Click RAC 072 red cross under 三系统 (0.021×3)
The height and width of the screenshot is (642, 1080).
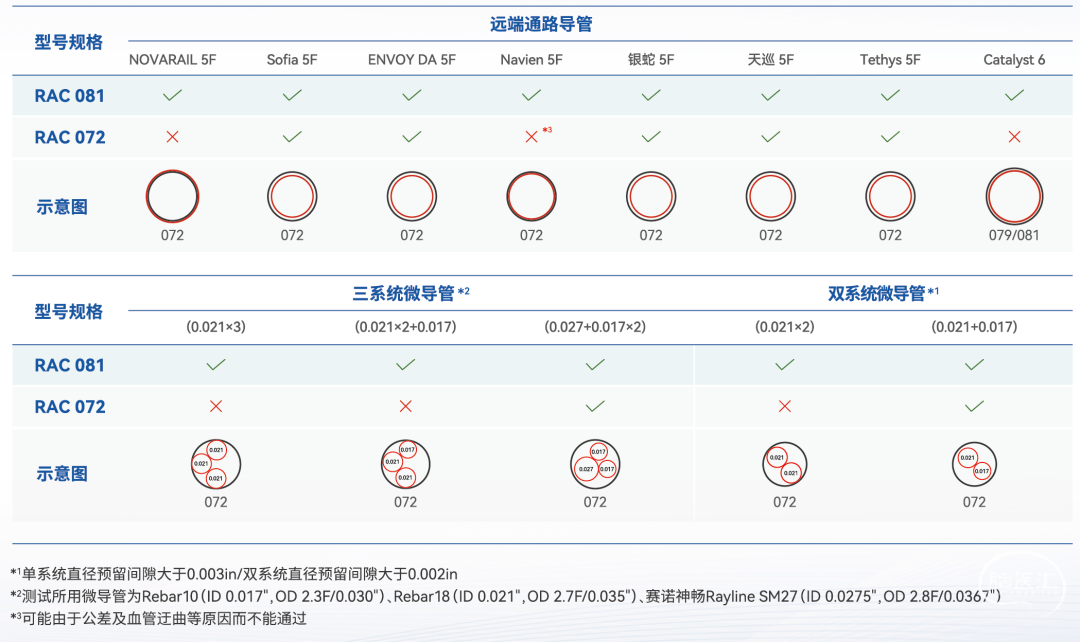pos(216,406)
